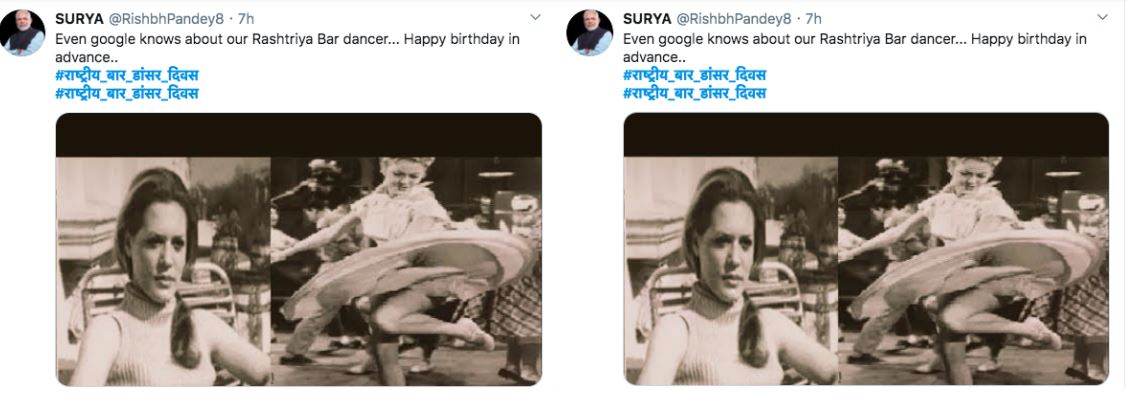The height and width of the screenshot is (396, 1127).
Task: Click left tweet text about Happy birthday
Action: (288, 47)
